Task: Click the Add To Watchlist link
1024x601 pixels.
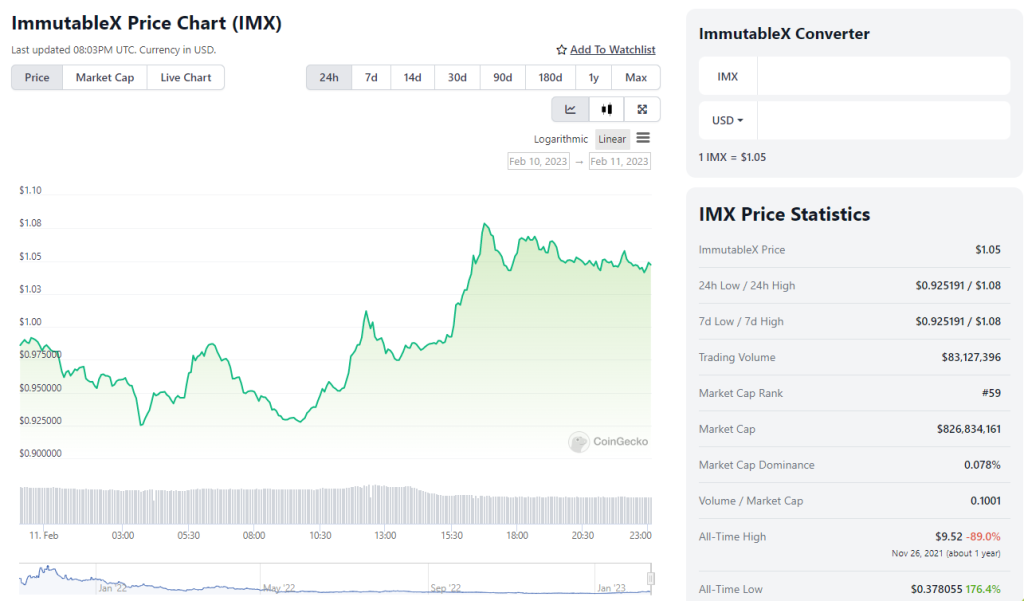Action: point(613,49)
